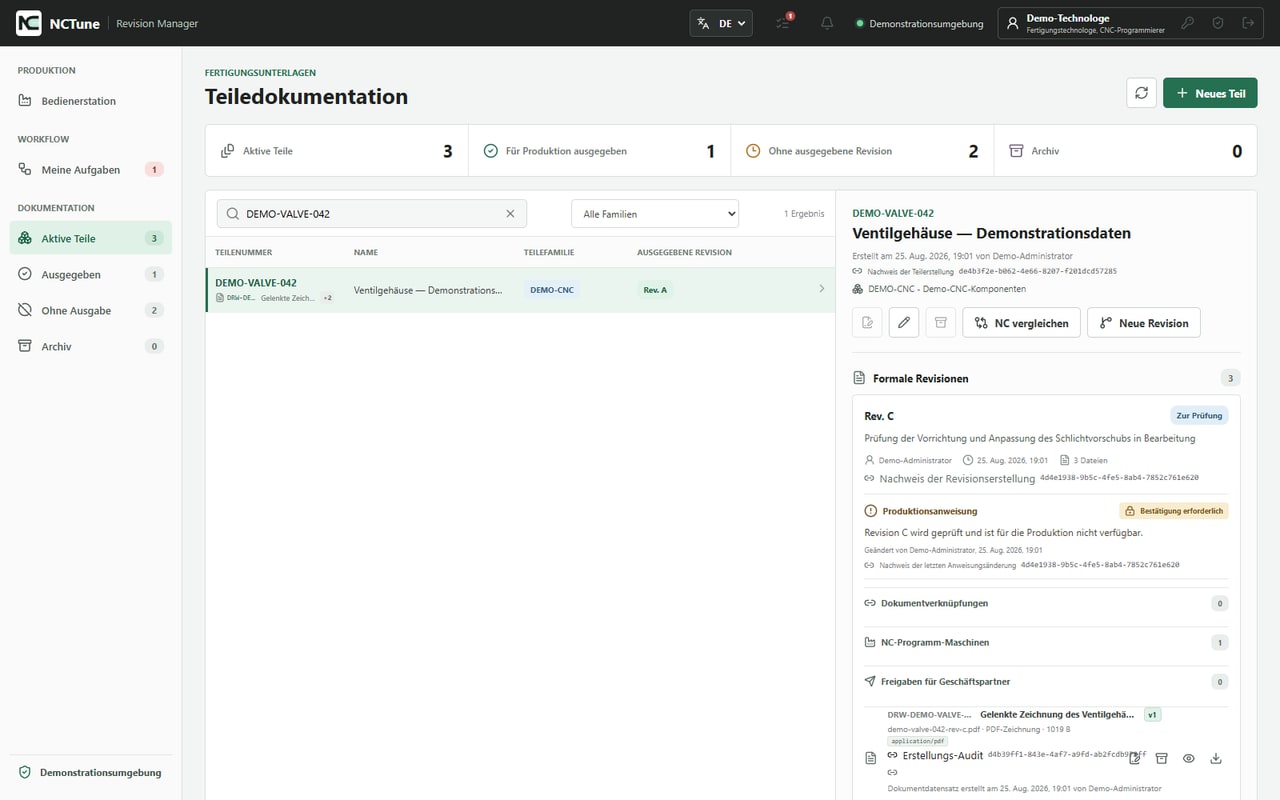Viewport: 1280px width, 800px height.
Task: Click the Neues Teil button
Action: [1210, 93]
